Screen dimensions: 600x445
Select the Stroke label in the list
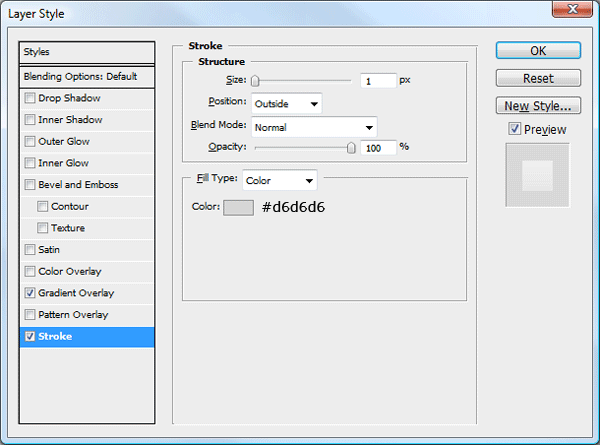(x=55, y=337)
